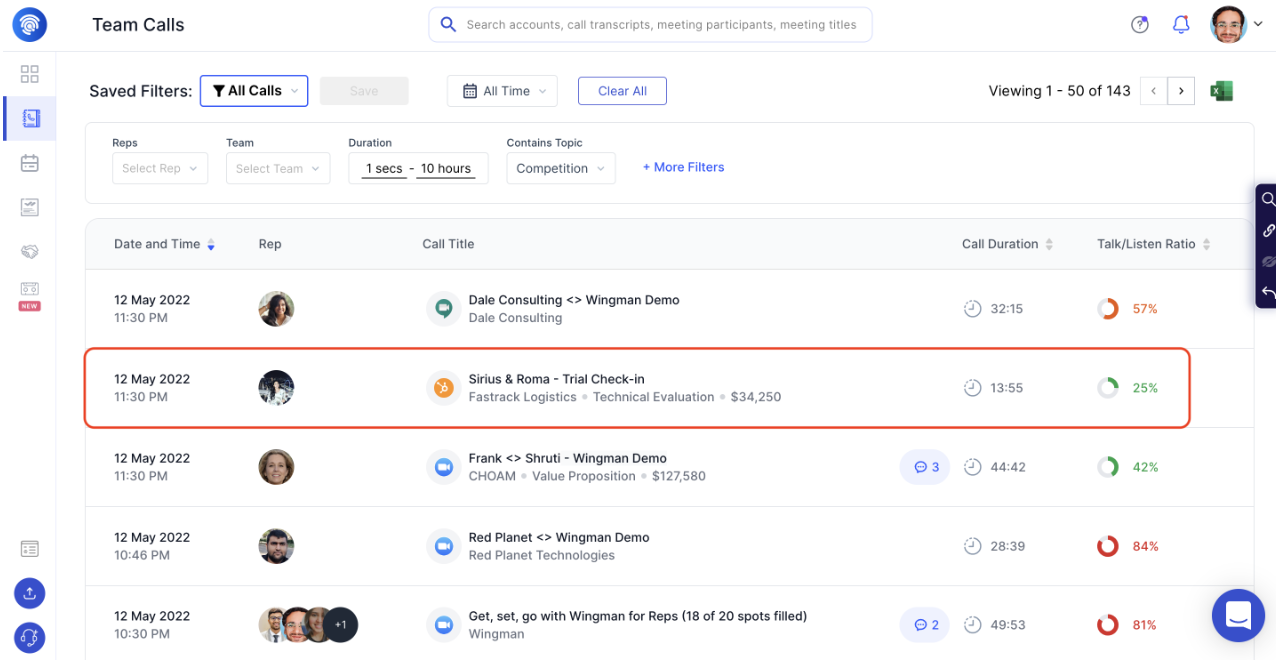
Task: Open the chat support bubble
Action: tap(1238, 615)
